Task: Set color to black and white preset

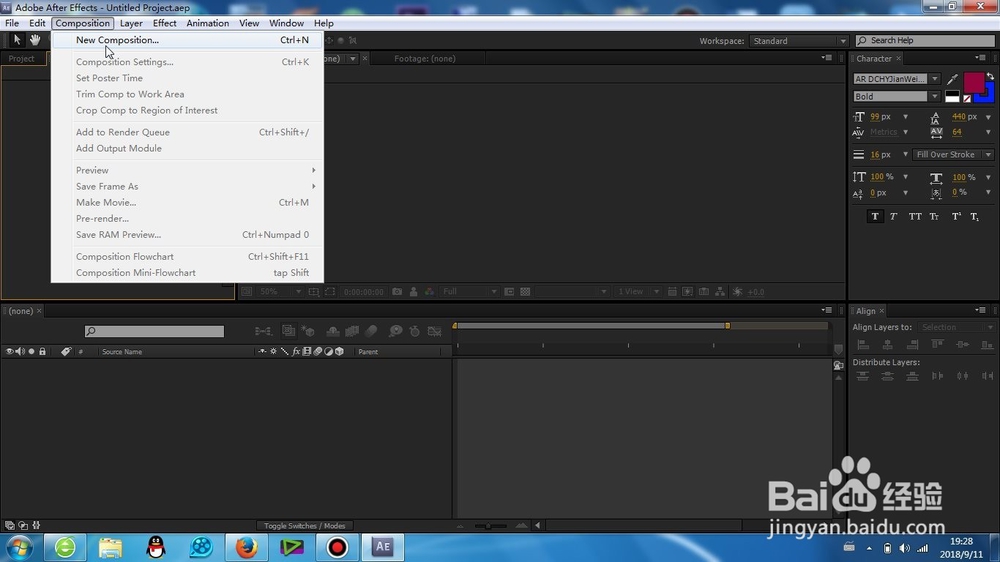Action: [x=952, y=97]
